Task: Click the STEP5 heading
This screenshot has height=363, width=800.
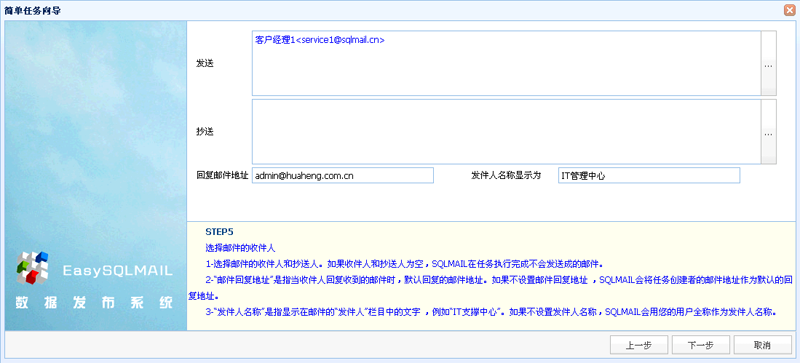Action: click(x=219, y=232)
